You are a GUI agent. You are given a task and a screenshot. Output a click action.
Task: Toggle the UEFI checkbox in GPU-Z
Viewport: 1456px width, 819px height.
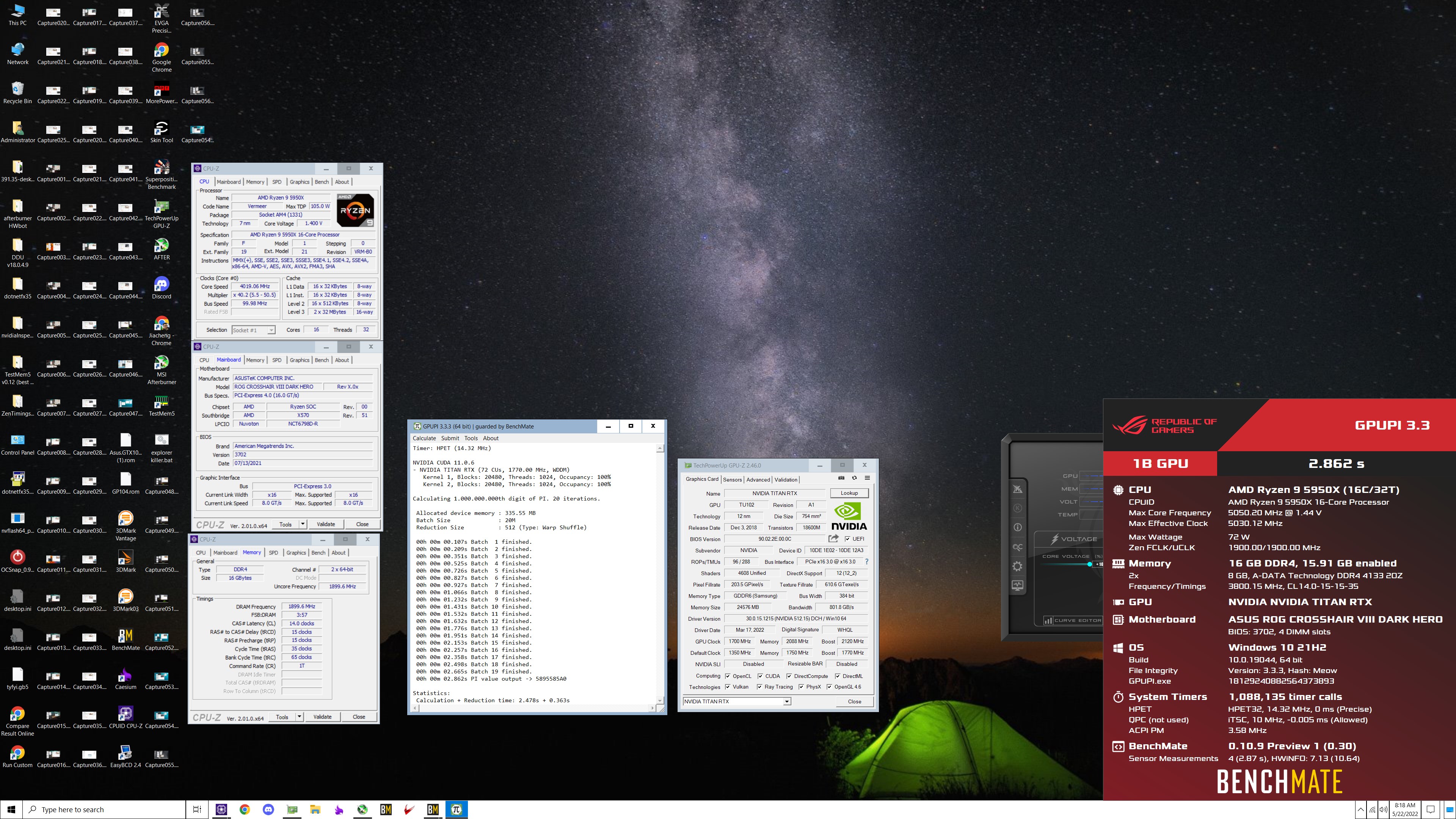click(x=847, y=539)
